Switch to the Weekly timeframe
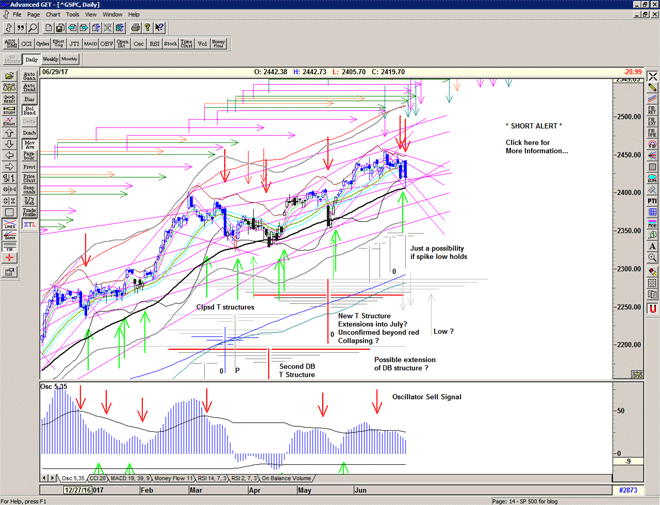The width and height of the screenshot is (660, 505). [x=51, y=60]
